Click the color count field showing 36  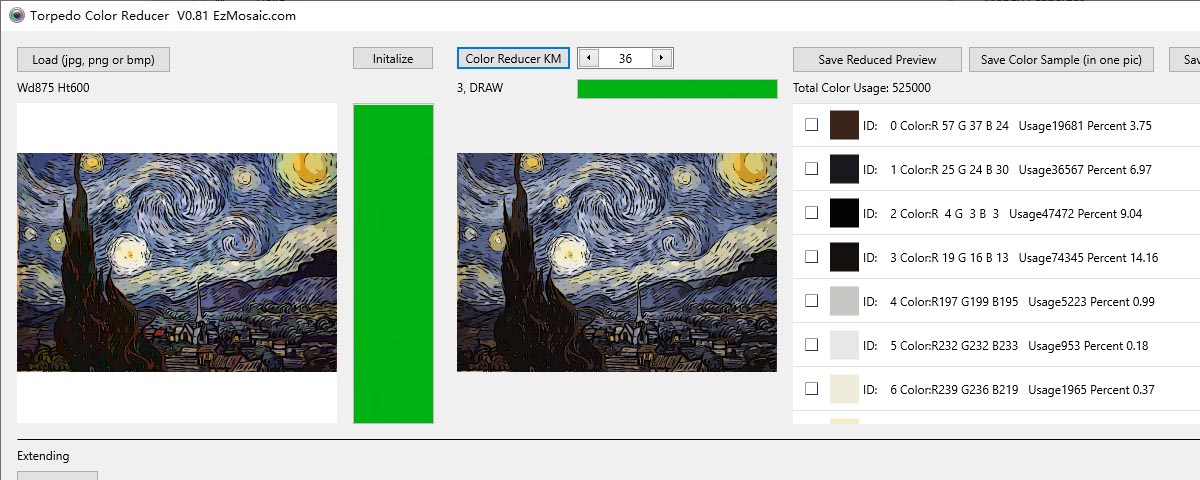tap(625, 58)
